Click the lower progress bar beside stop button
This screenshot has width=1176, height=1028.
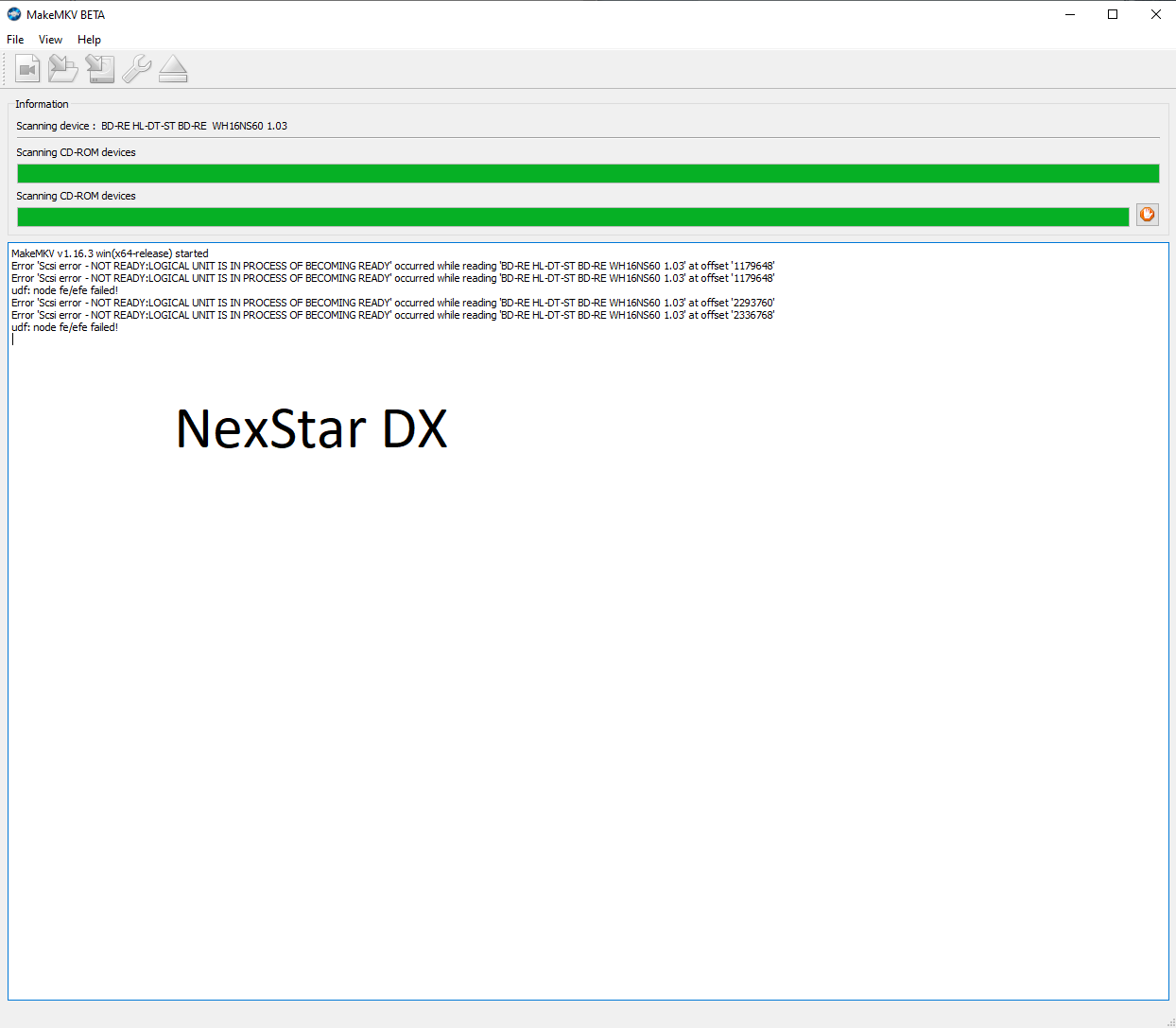(x=573, y=217)
